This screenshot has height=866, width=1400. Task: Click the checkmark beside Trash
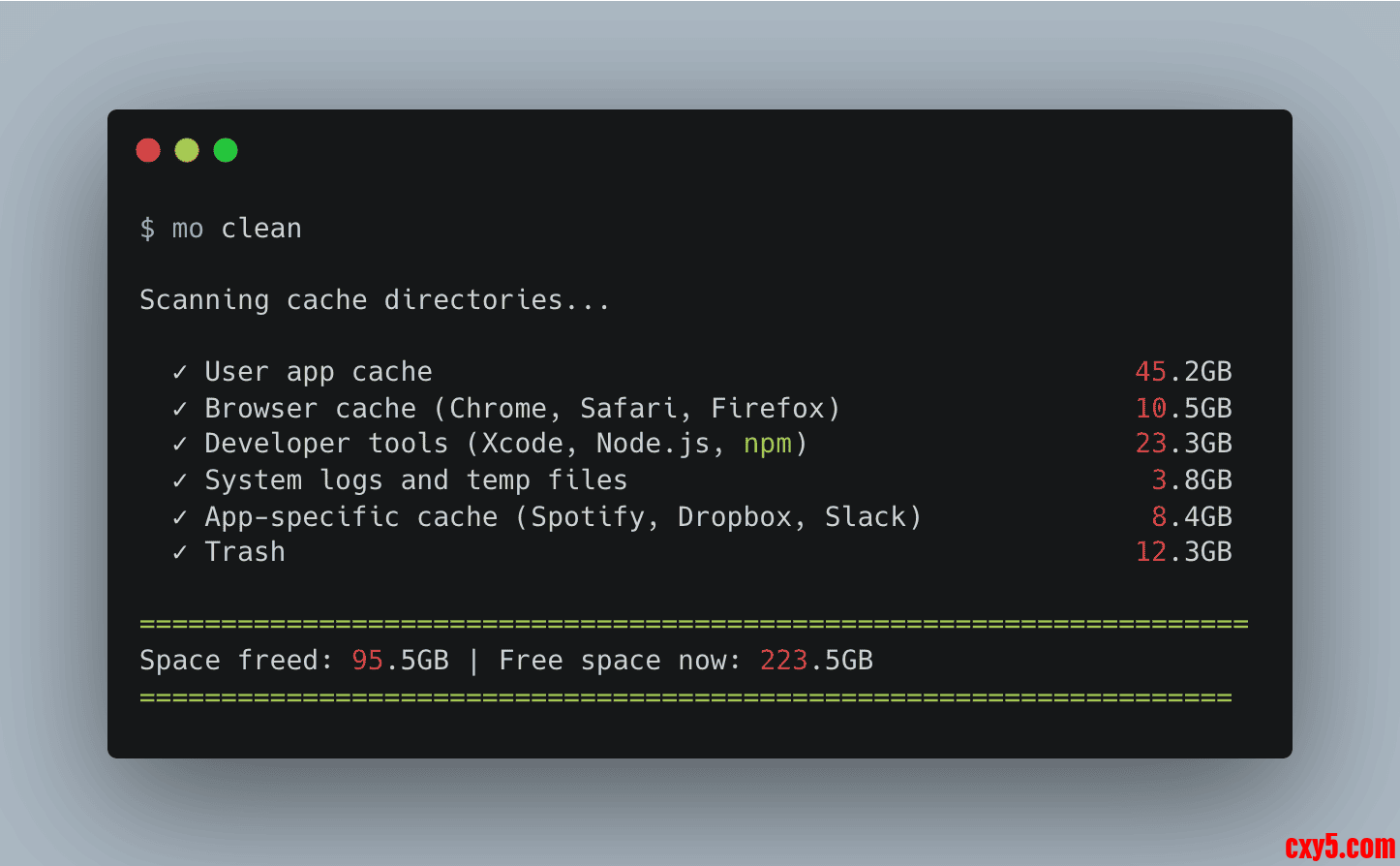click(180, 552)
